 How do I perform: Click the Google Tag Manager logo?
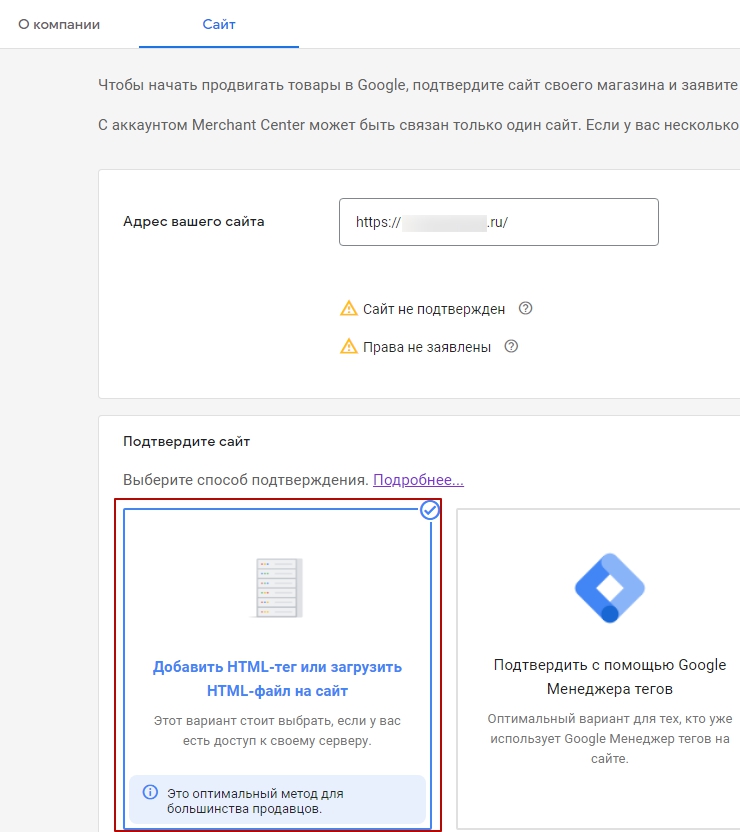(x=609, y=588)
